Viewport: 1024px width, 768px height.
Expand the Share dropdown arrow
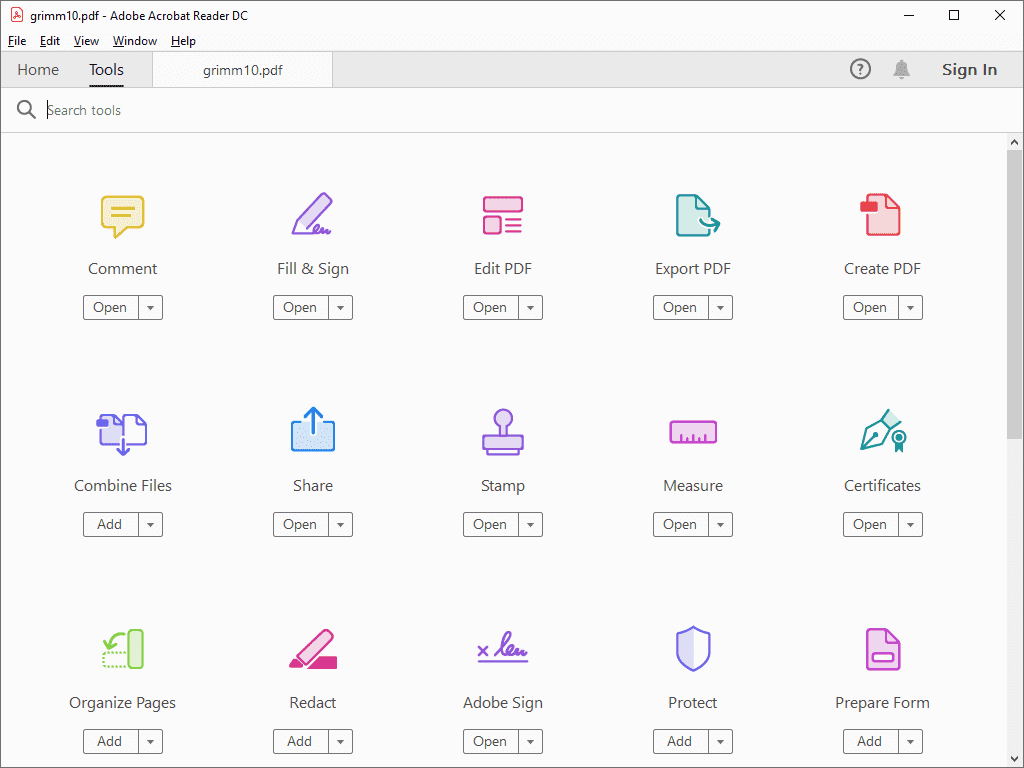341,524
